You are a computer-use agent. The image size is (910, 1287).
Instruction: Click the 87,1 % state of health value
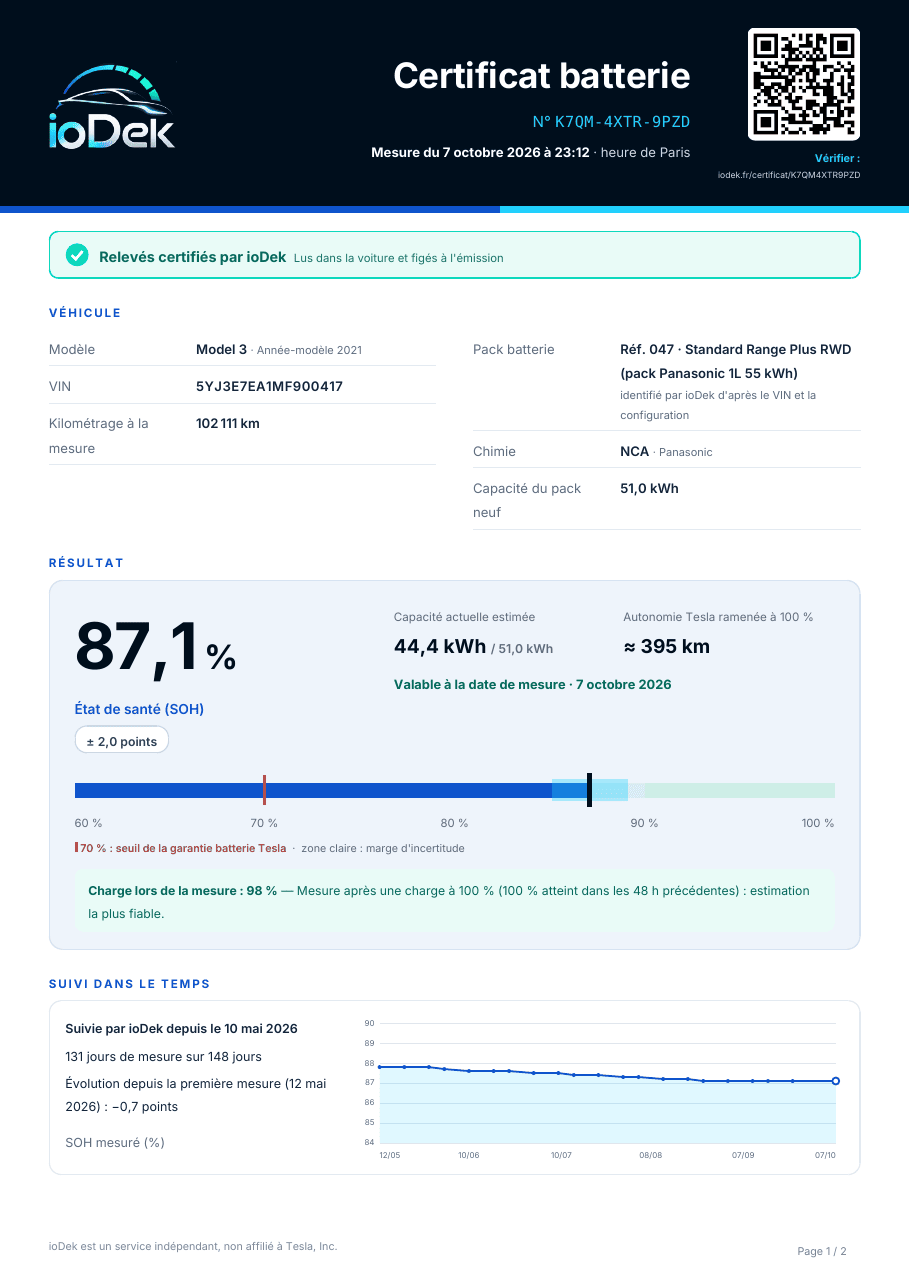click(155, 647)
